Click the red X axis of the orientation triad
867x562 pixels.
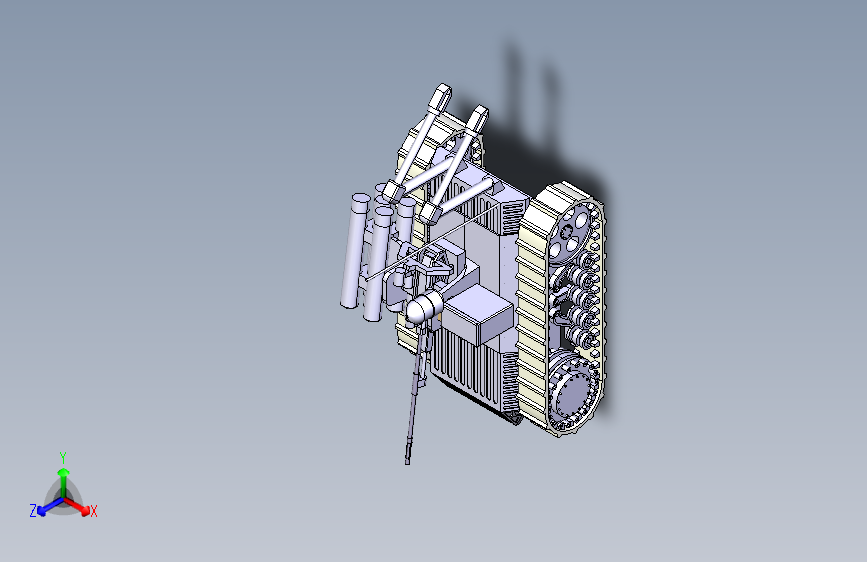pyautogui.click(x=77, y=506)
